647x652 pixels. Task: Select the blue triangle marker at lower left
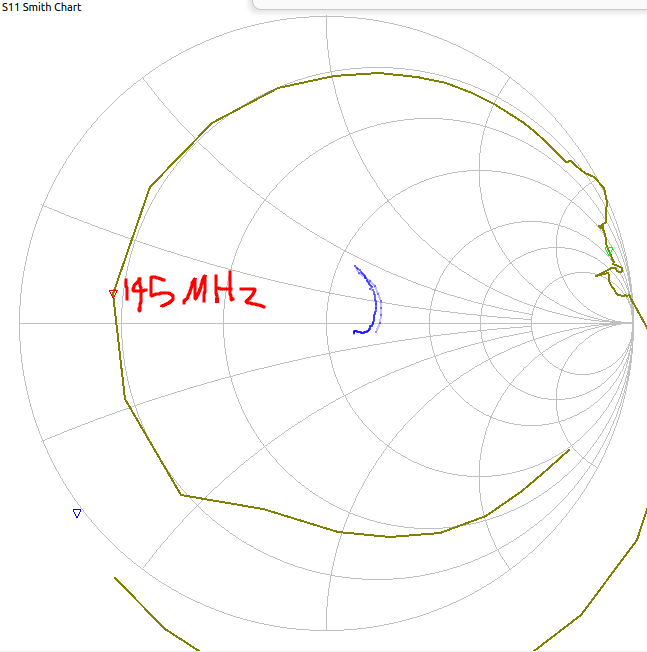point(77,513)
